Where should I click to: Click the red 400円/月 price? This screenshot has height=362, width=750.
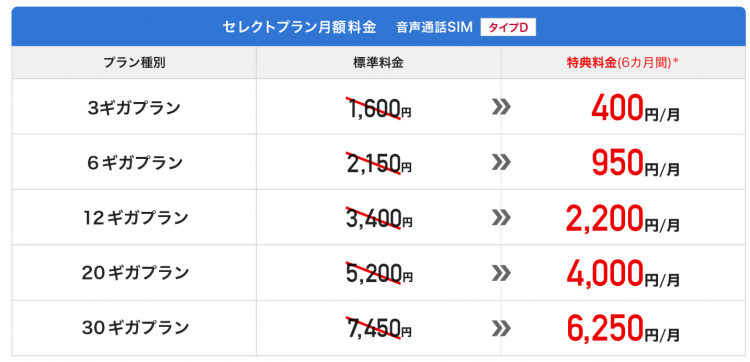(635, 109)
